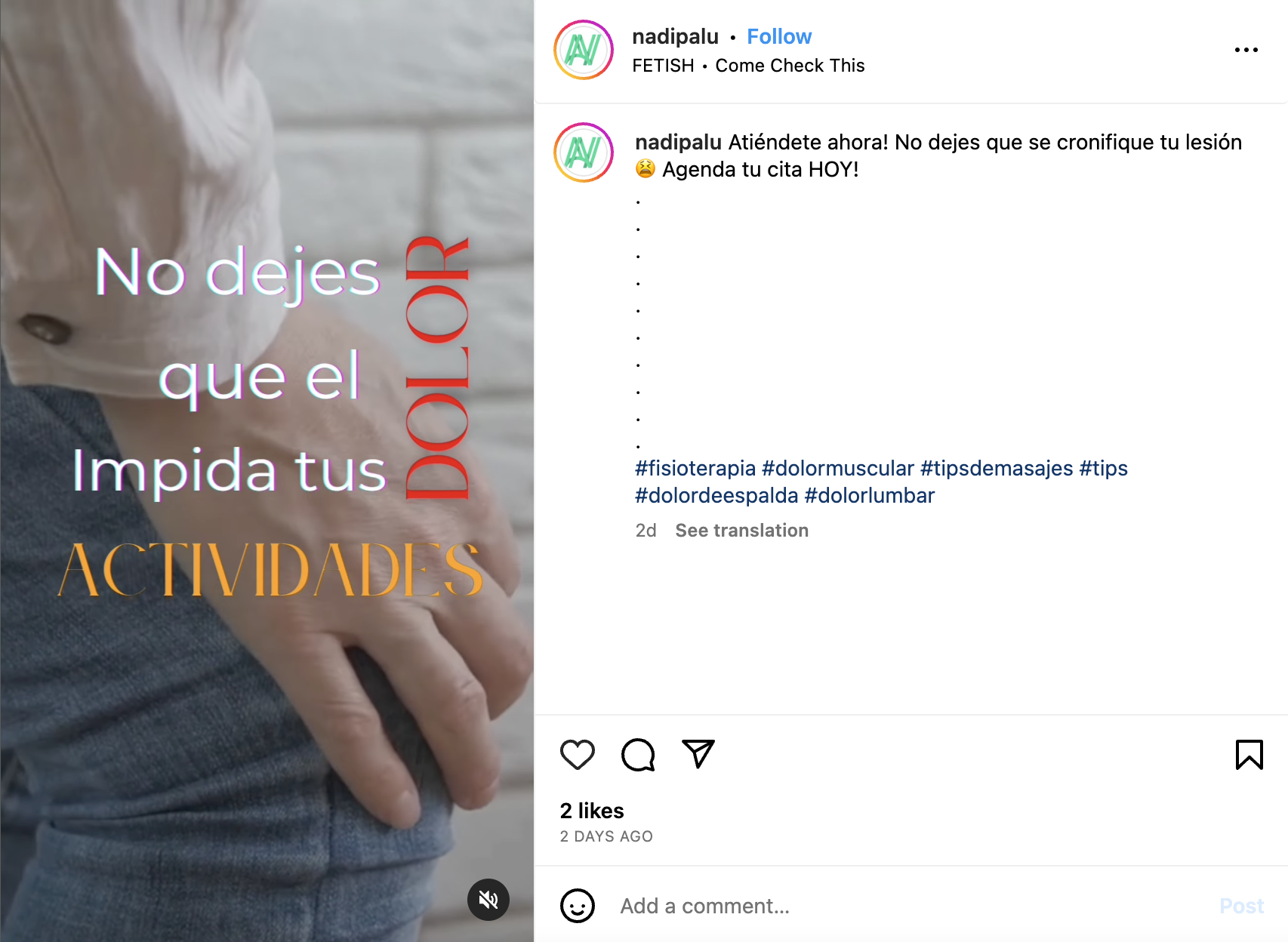Screen dimensions: 1288x942
Task: Focus the Add a comment field
Action: click(x=914, y=906)
